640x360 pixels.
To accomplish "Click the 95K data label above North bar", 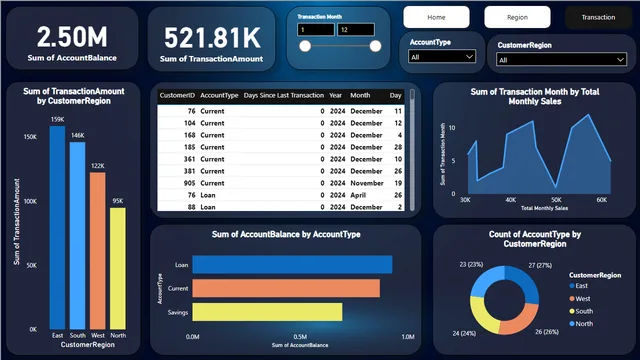I will [x=118, y=201].
